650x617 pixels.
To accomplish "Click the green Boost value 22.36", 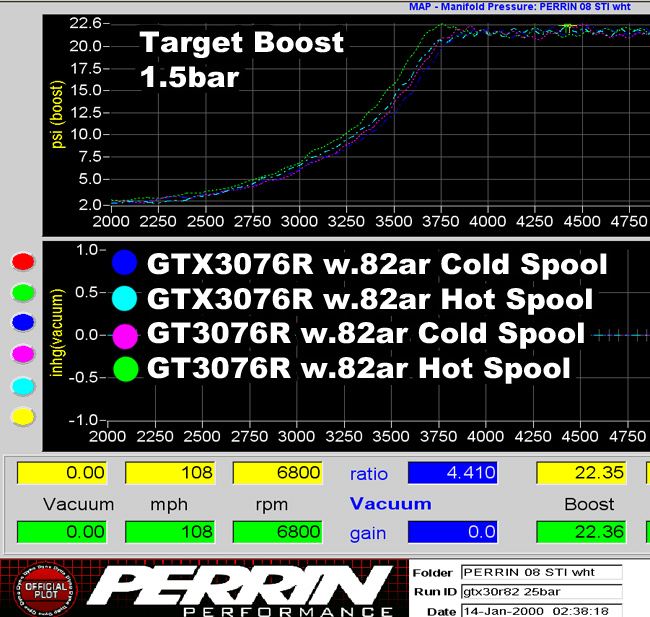I will click(x=581, y=532).
